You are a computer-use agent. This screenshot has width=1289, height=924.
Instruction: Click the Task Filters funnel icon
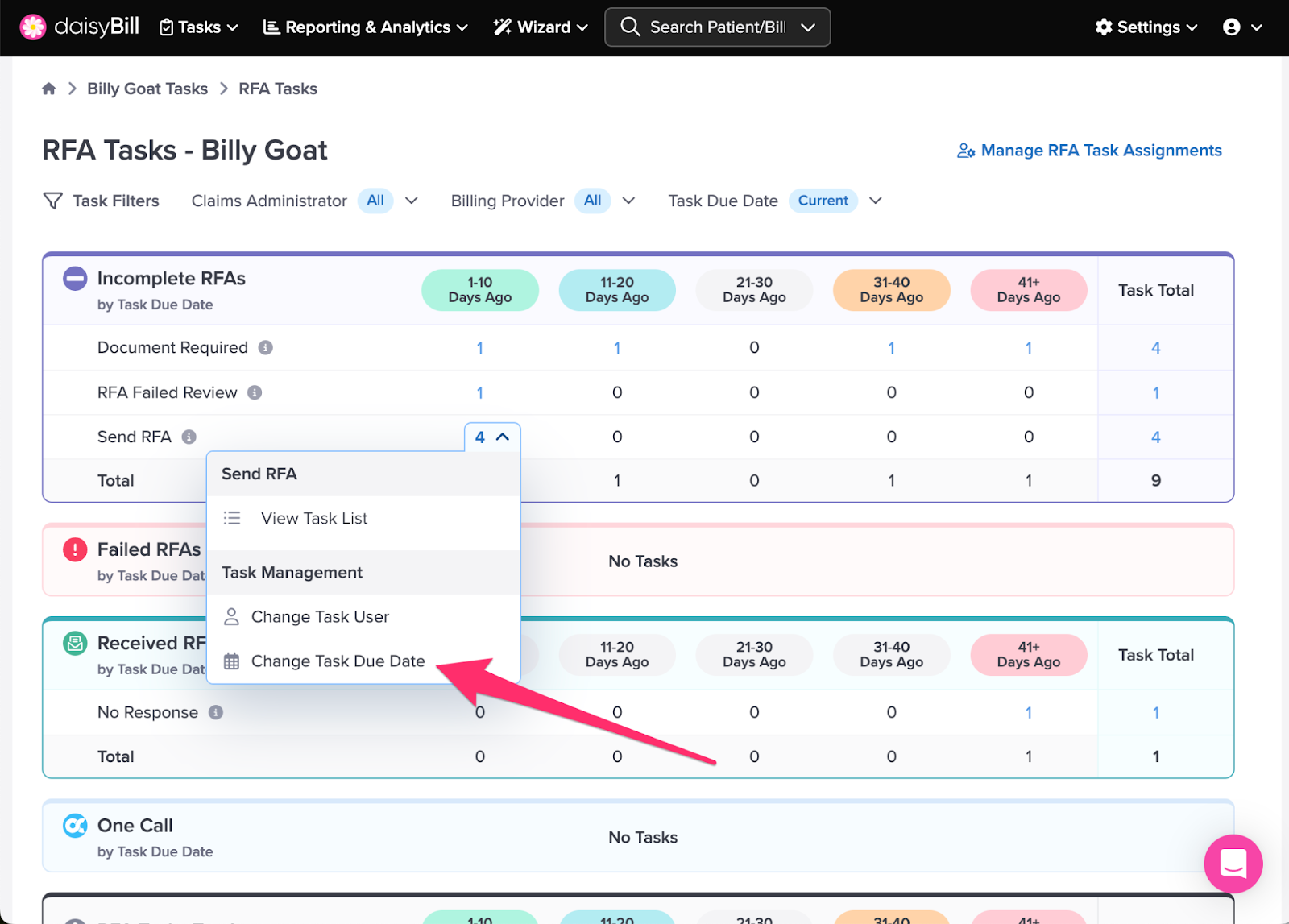[52, 201]
